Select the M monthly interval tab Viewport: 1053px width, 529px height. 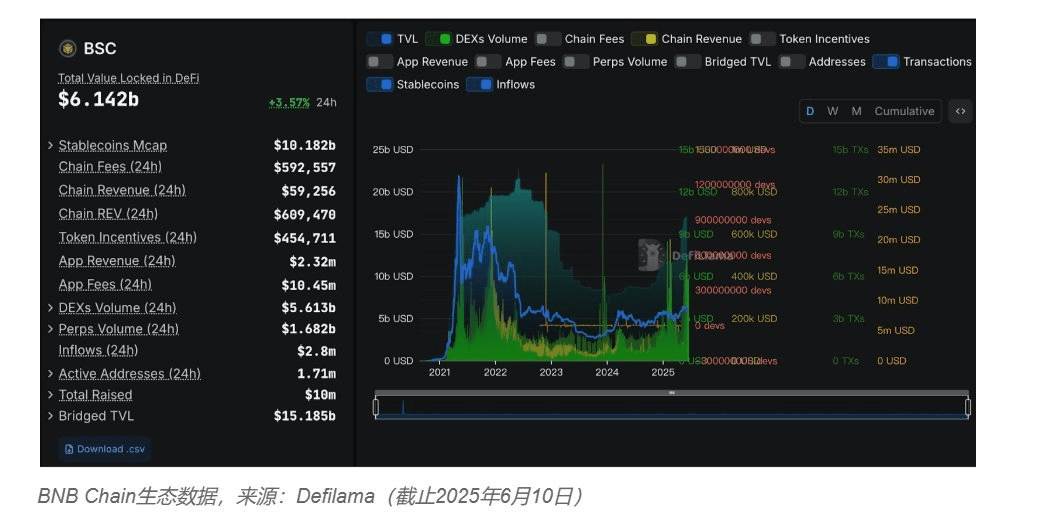[x=856, y=111]
